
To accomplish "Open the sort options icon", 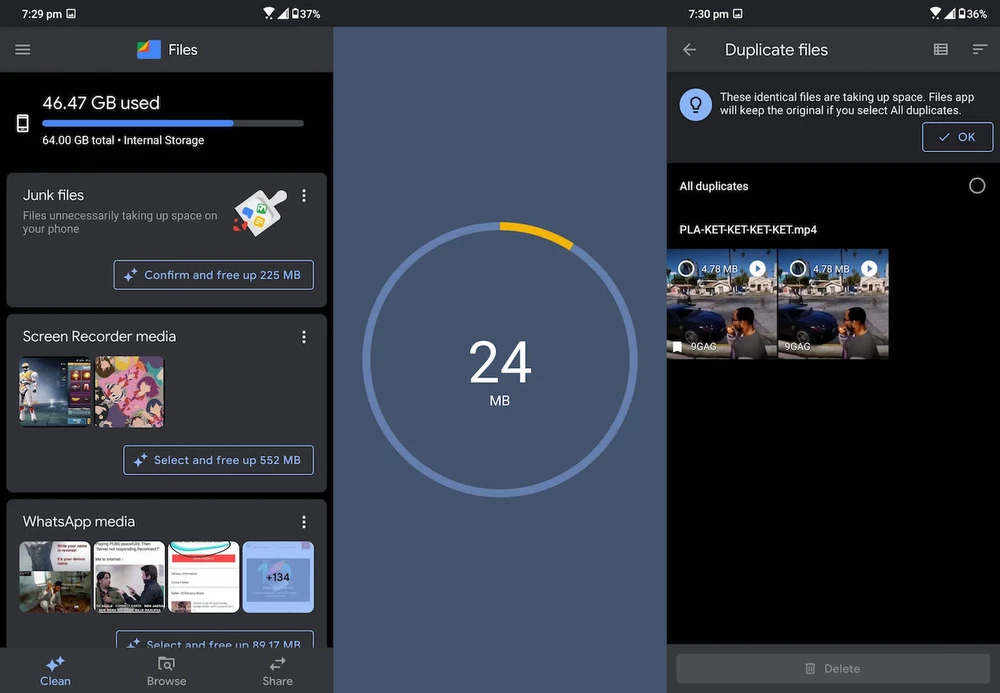I will [980, 50].
